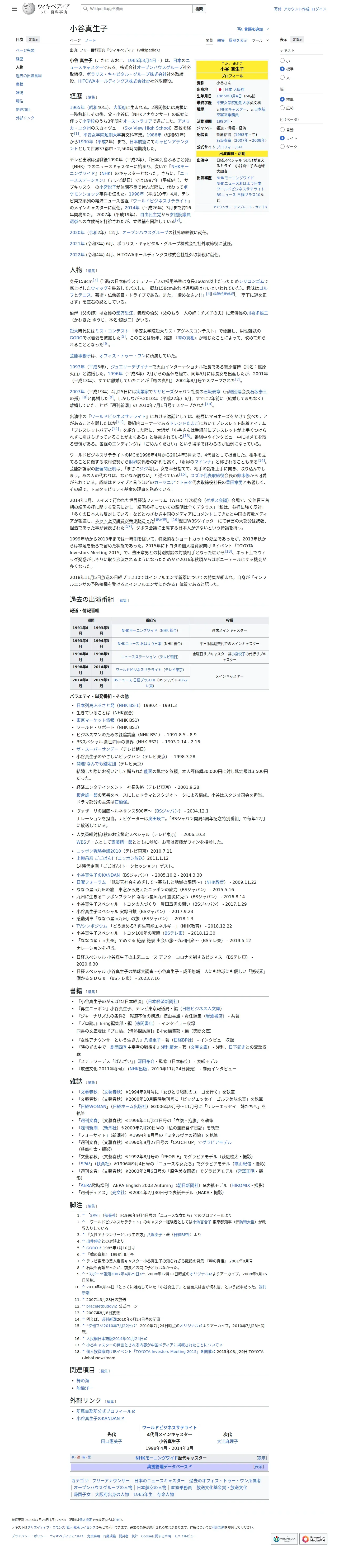Screen dimensions: 339x1568
Task: Select 大 text size radio button
Action: click(x=282, y=78)
